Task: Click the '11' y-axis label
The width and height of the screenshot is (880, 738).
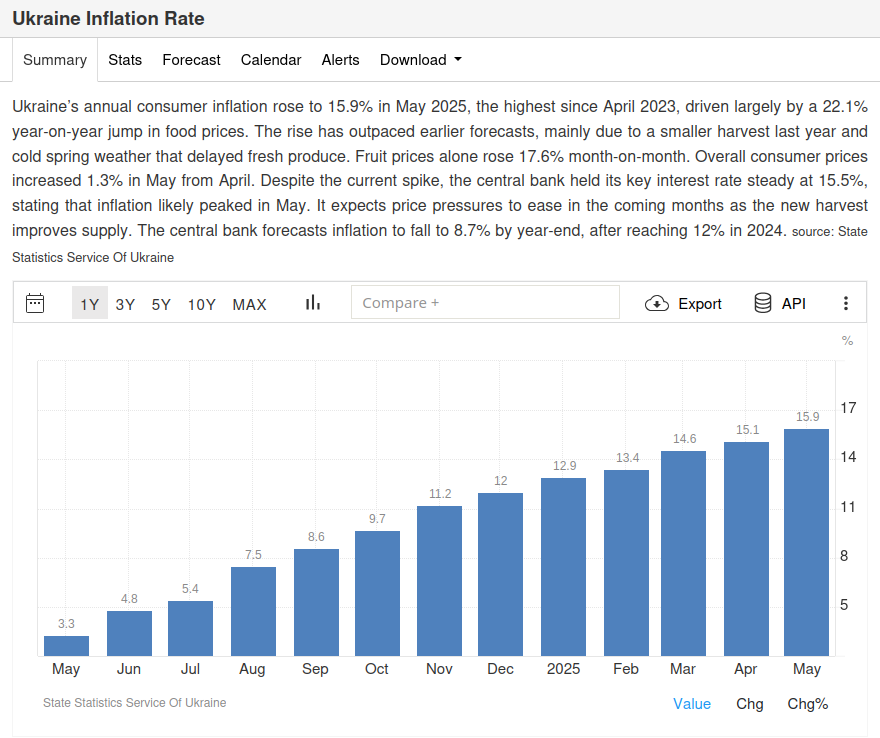Action: pos(848,507)
